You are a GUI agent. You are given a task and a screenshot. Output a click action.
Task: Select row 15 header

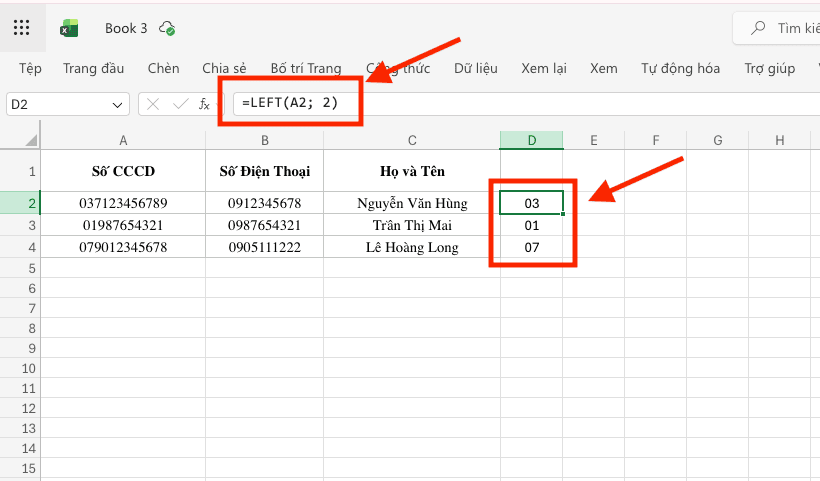tap(20, 468)
